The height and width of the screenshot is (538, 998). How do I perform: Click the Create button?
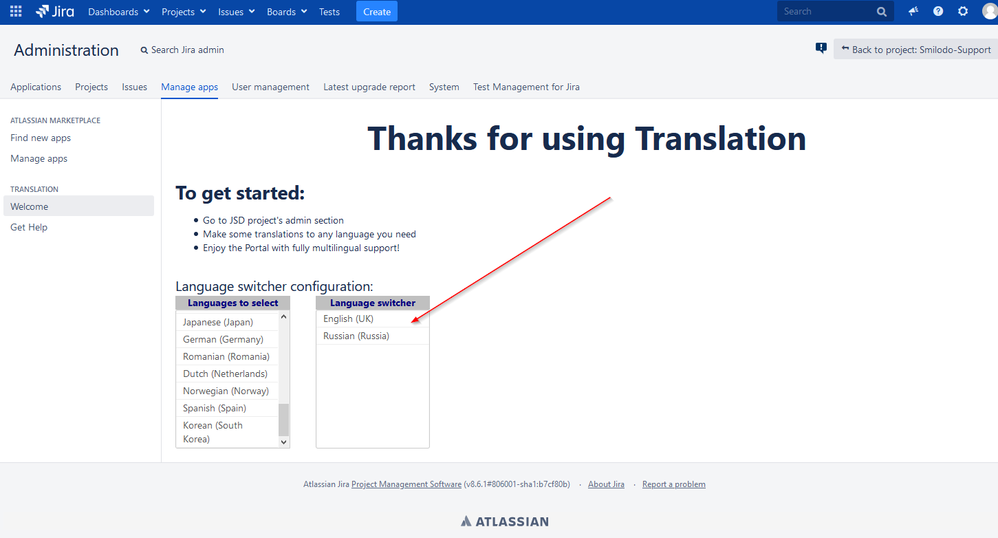point(377,11)
